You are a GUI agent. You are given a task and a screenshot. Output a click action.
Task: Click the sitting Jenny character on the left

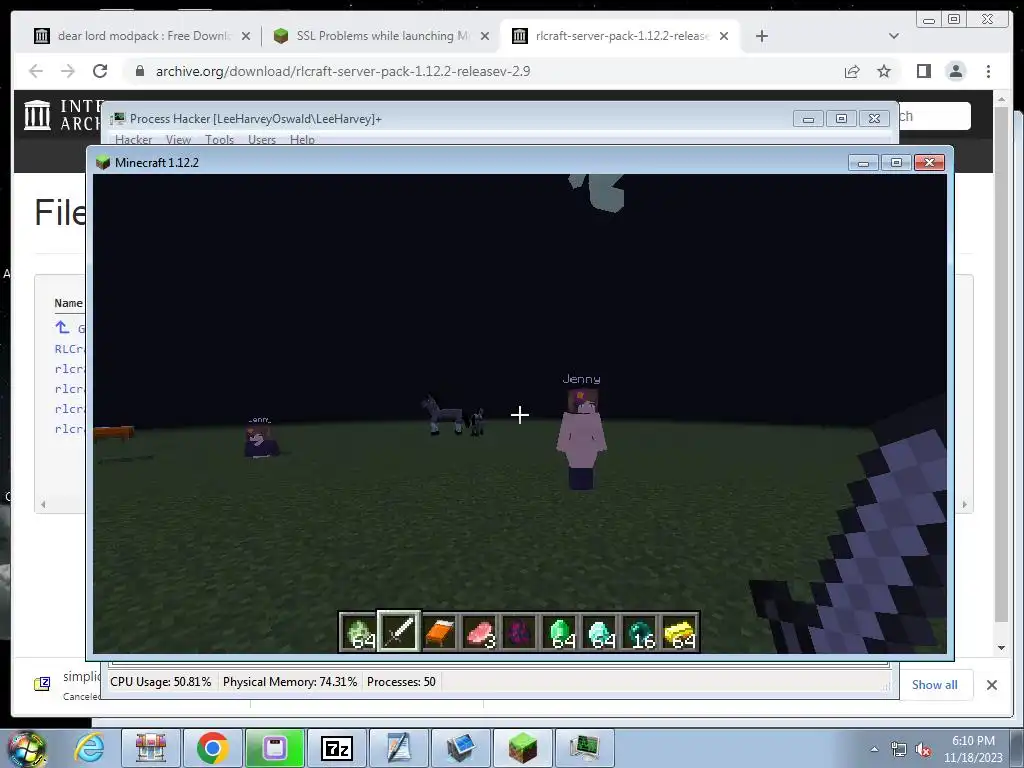261,439
